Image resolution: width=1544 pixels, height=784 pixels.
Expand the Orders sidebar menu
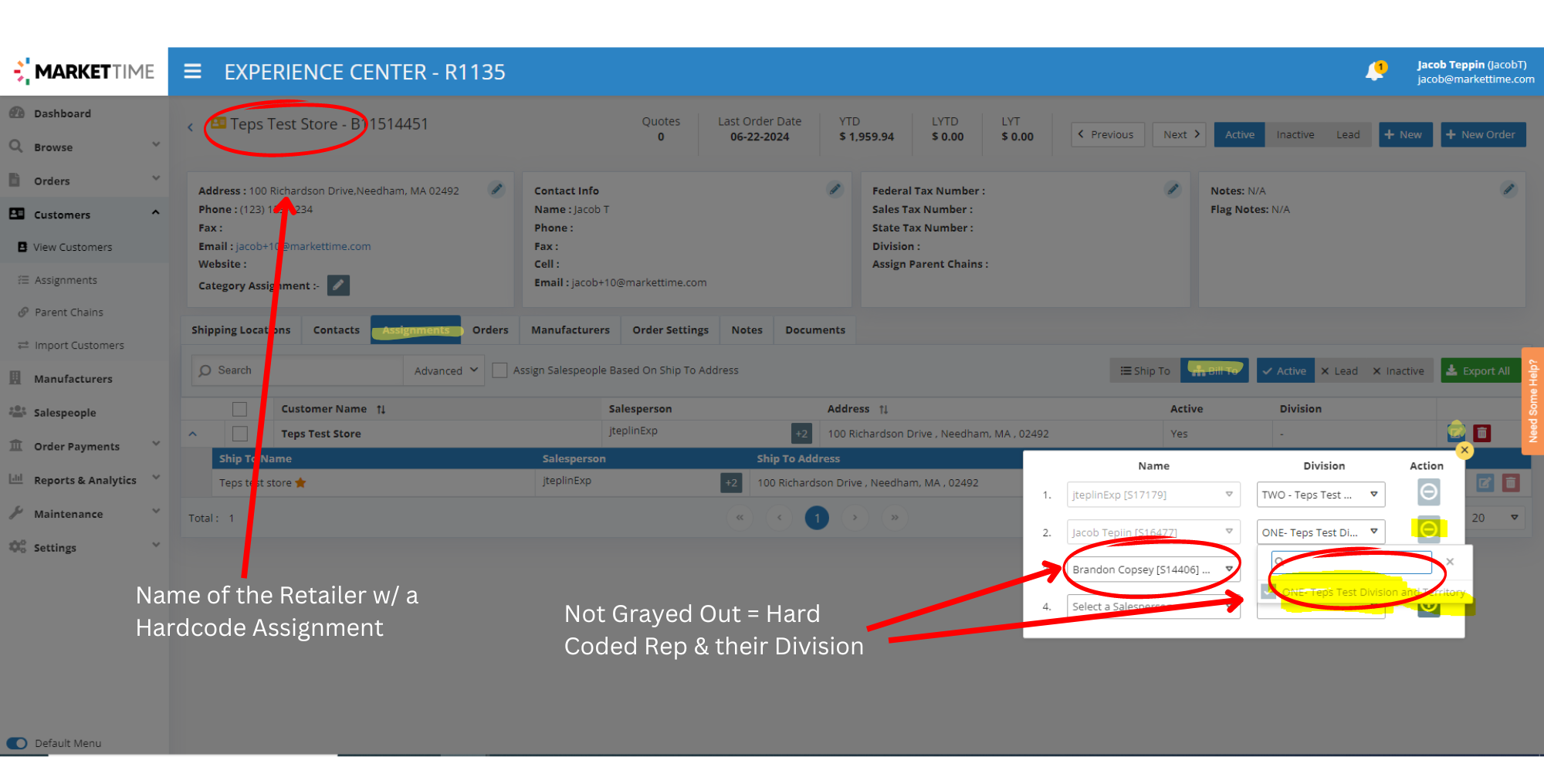pos(84,181)
